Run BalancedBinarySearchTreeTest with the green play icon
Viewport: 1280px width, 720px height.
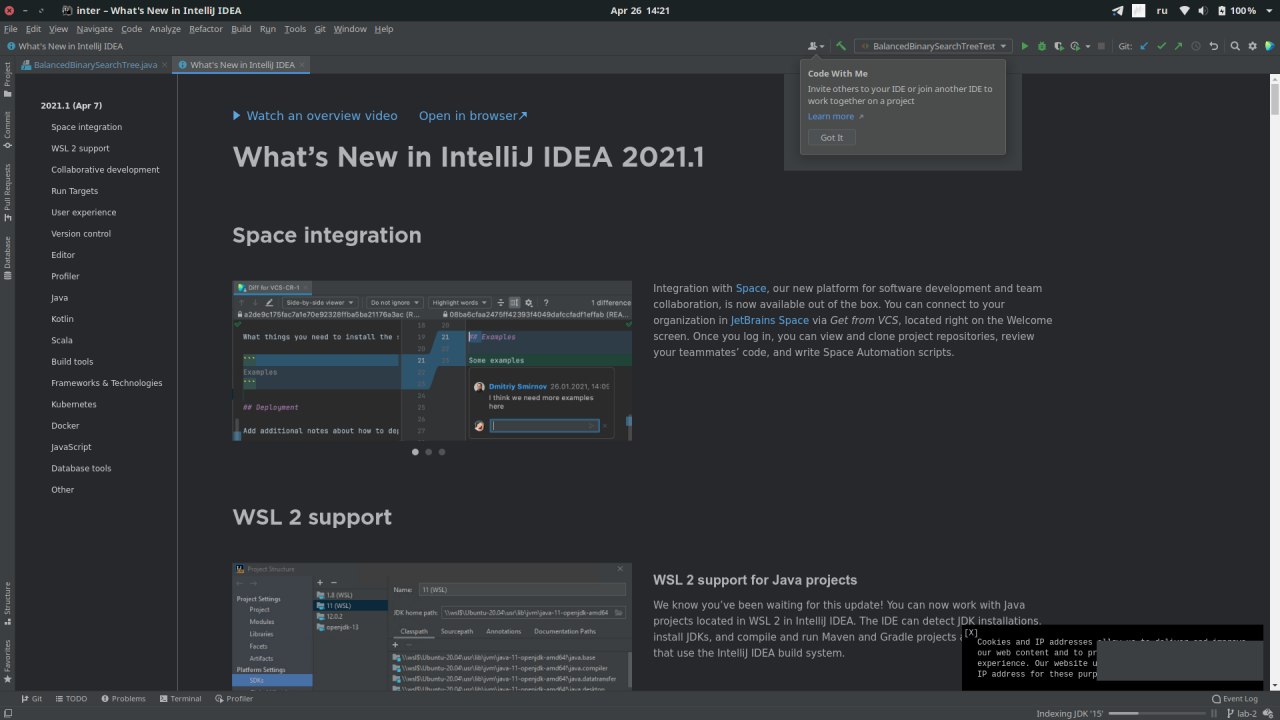click(1025, 46)
